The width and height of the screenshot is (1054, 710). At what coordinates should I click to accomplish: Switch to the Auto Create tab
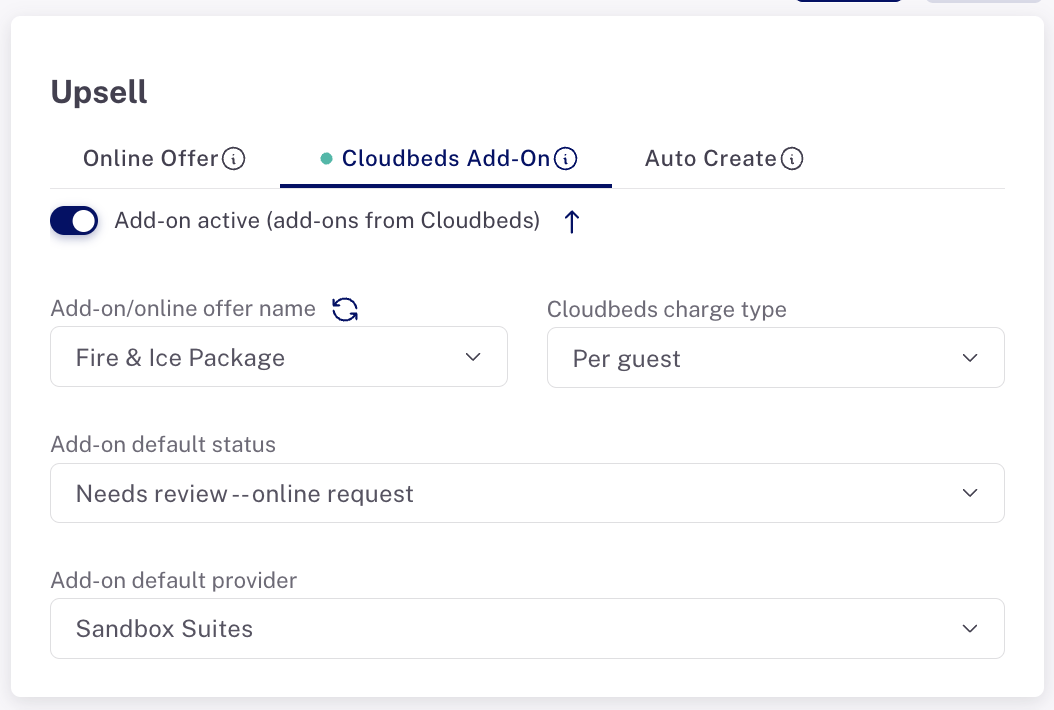pyautogui.click(x=724, y=159)
